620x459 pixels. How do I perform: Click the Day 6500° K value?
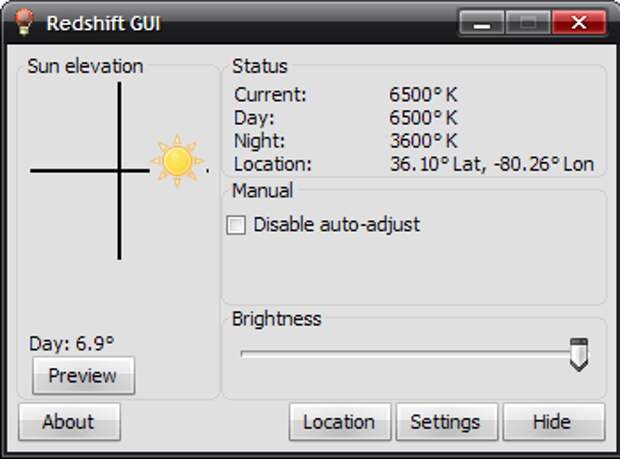click(x=423, y=118)
